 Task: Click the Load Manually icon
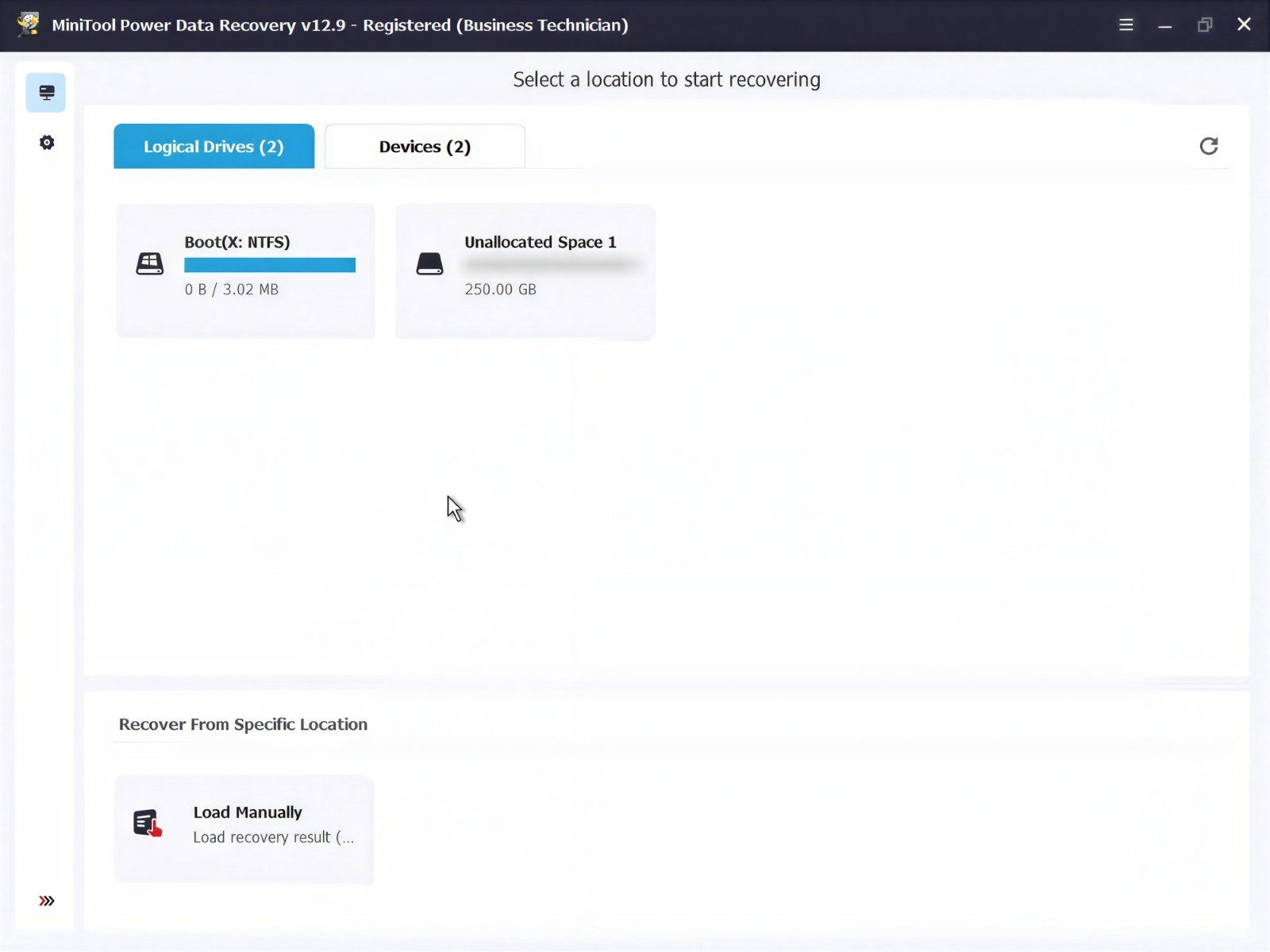[148, 823]
